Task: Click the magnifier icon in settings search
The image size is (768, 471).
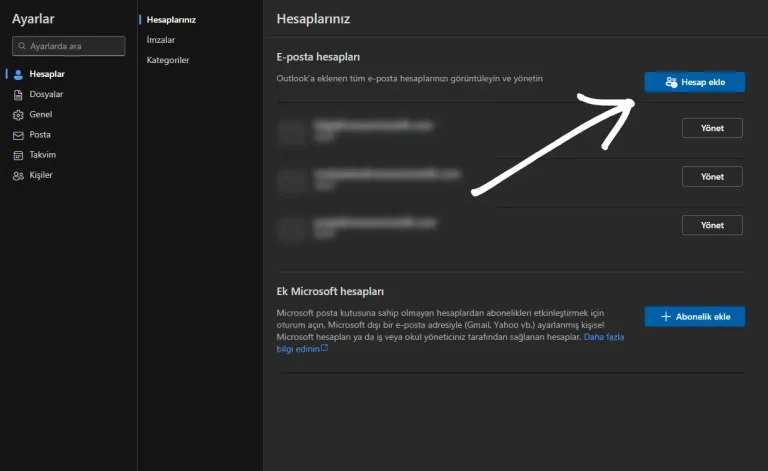Action: point(21,46)
